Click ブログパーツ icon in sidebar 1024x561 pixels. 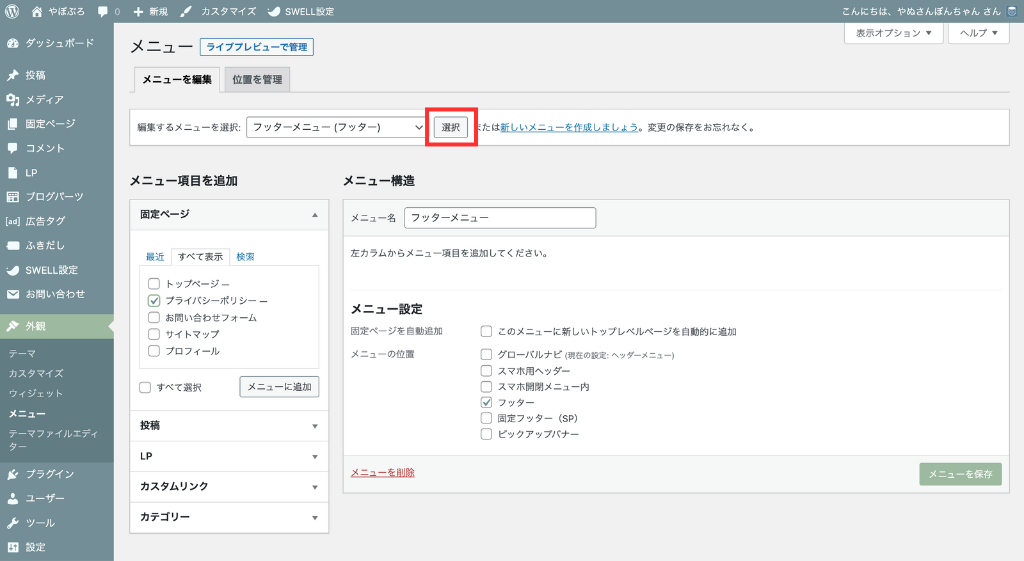click(12, 197)
